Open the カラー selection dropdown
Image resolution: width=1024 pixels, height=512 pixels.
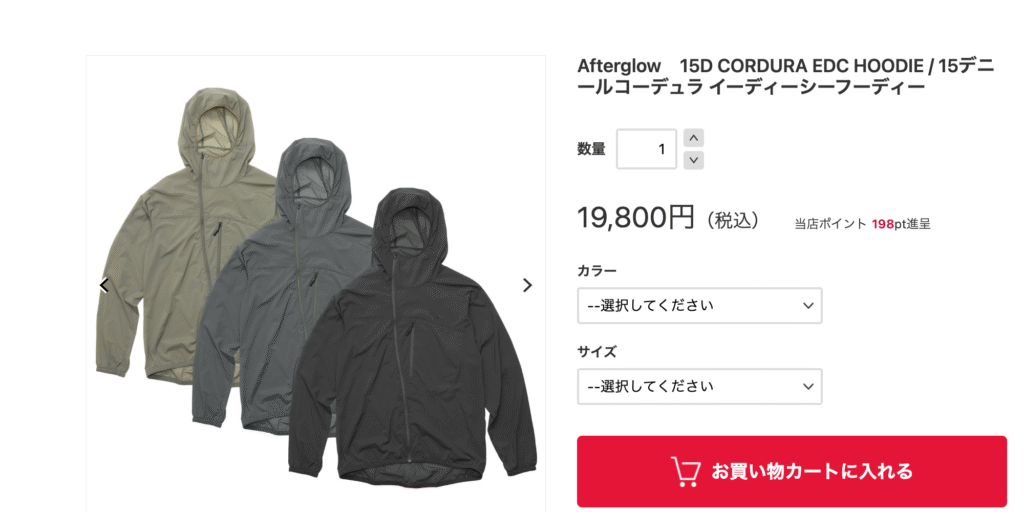tap(699, 305)
